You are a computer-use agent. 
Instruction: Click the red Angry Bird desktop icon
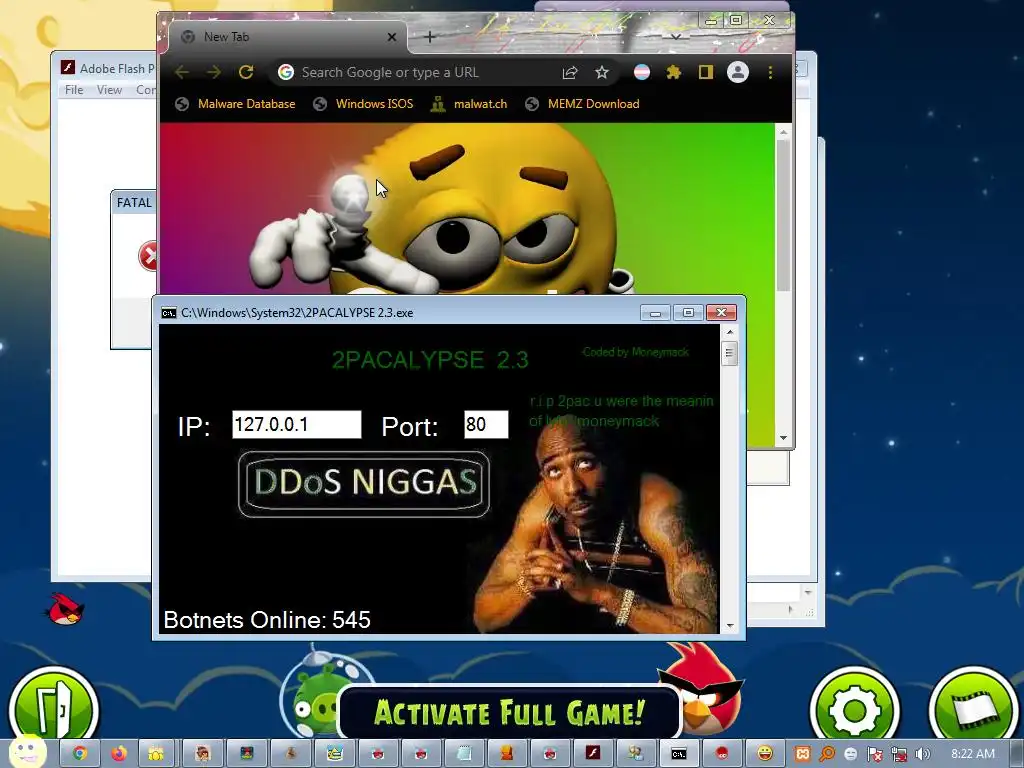point(66,609)
